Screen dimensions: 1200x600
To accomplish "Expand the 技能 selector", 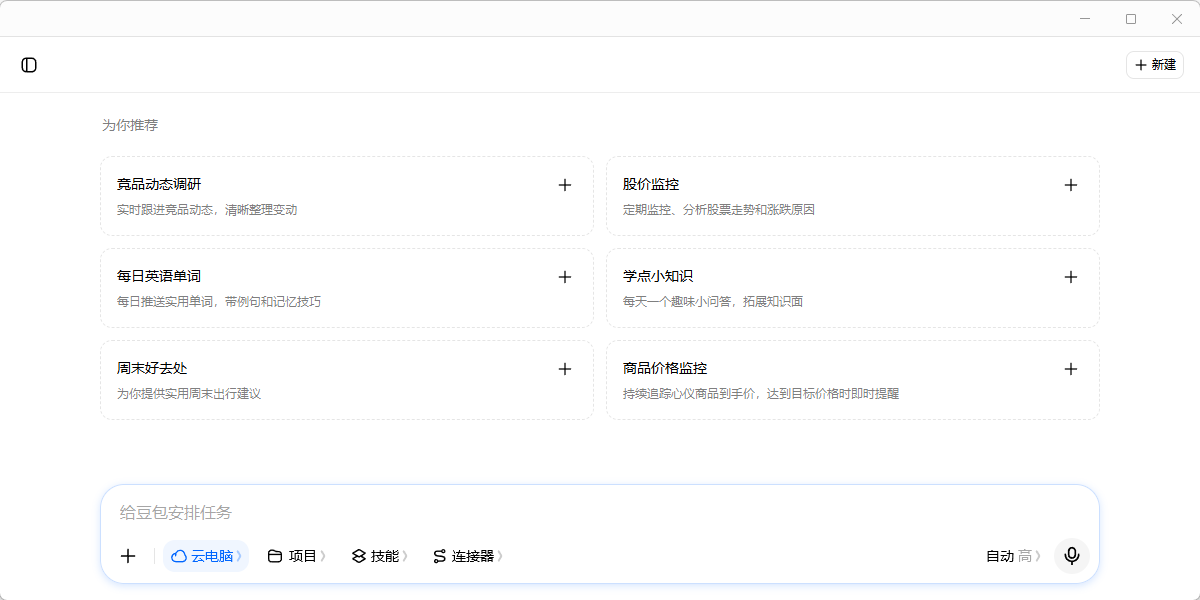I will click(380, 556).
